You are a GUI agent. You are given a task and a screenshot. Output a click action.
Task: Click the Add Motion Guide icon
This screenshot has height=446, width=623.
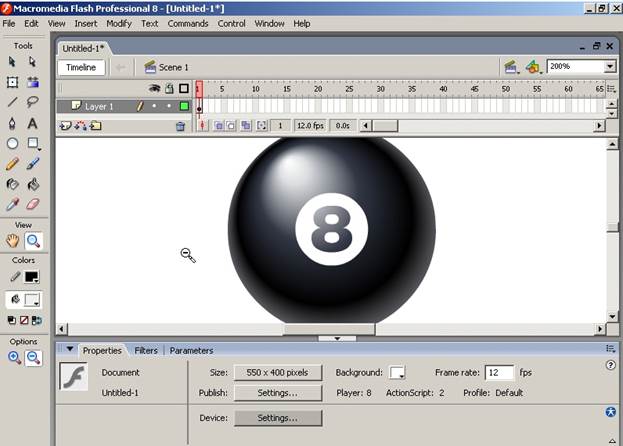coord(80,126)
